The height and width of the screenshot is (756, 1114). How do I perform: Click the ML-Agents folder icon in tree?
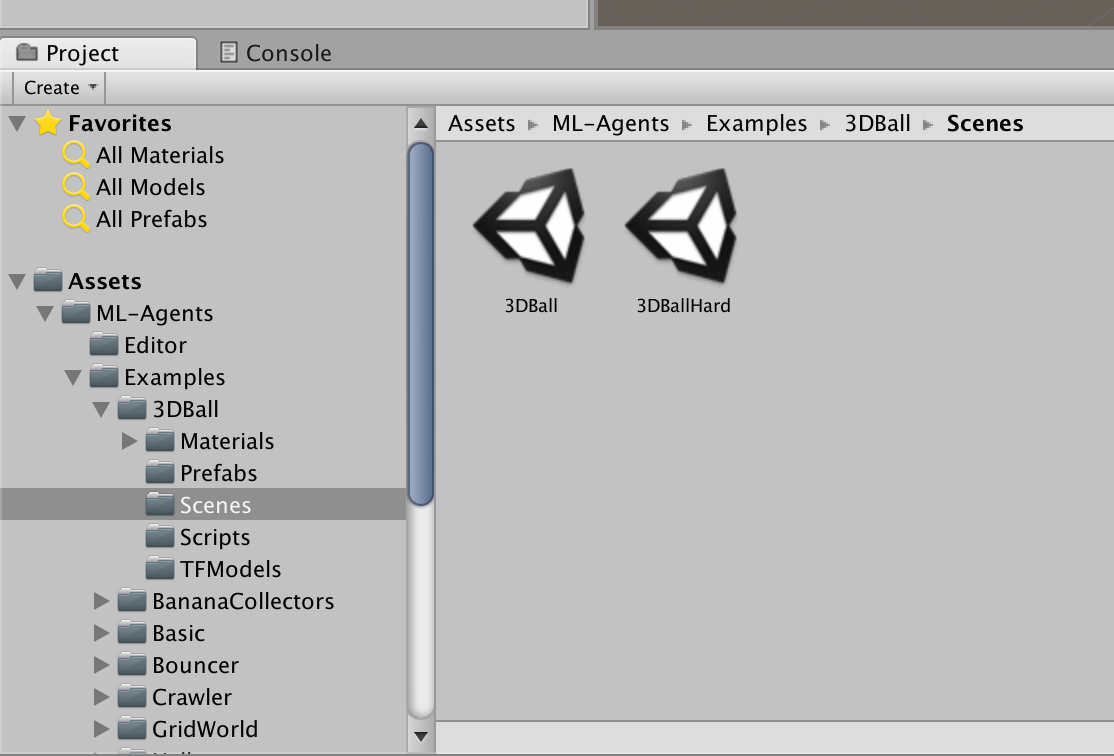[75, 312]
